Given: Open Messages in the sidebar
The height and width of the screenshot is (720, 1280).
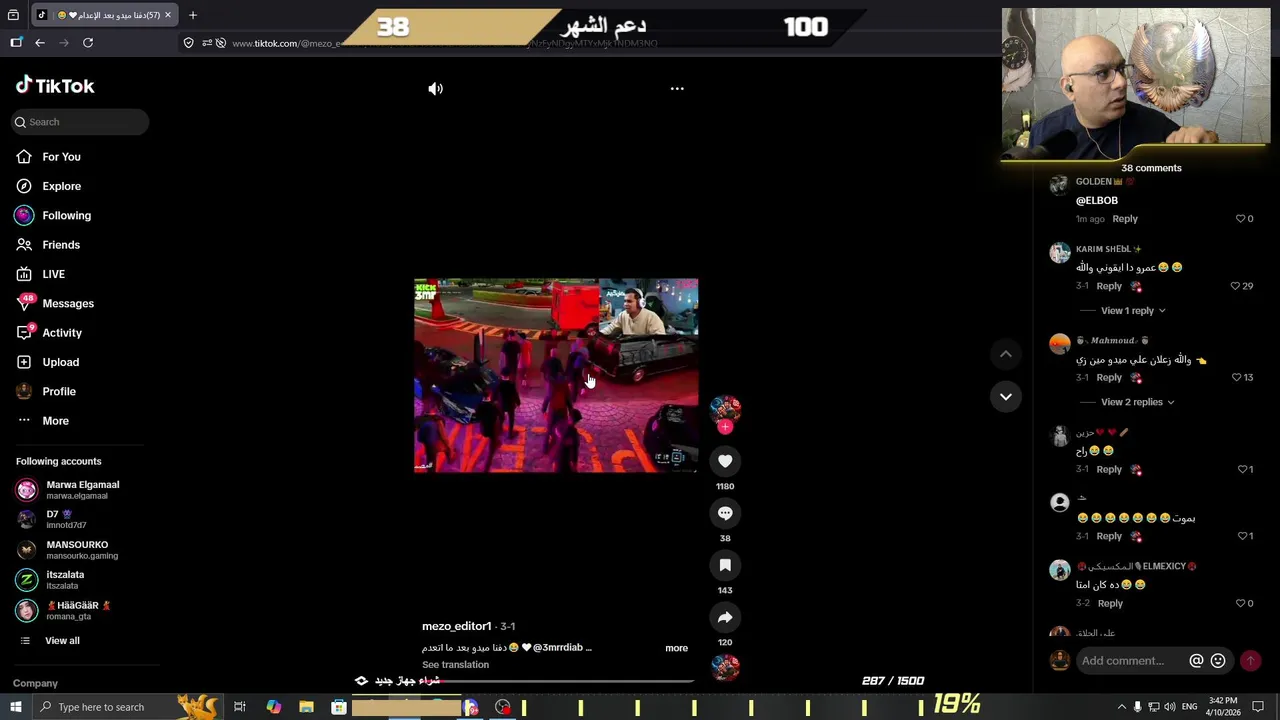Looking at the screenshot, I should point(68,304).
